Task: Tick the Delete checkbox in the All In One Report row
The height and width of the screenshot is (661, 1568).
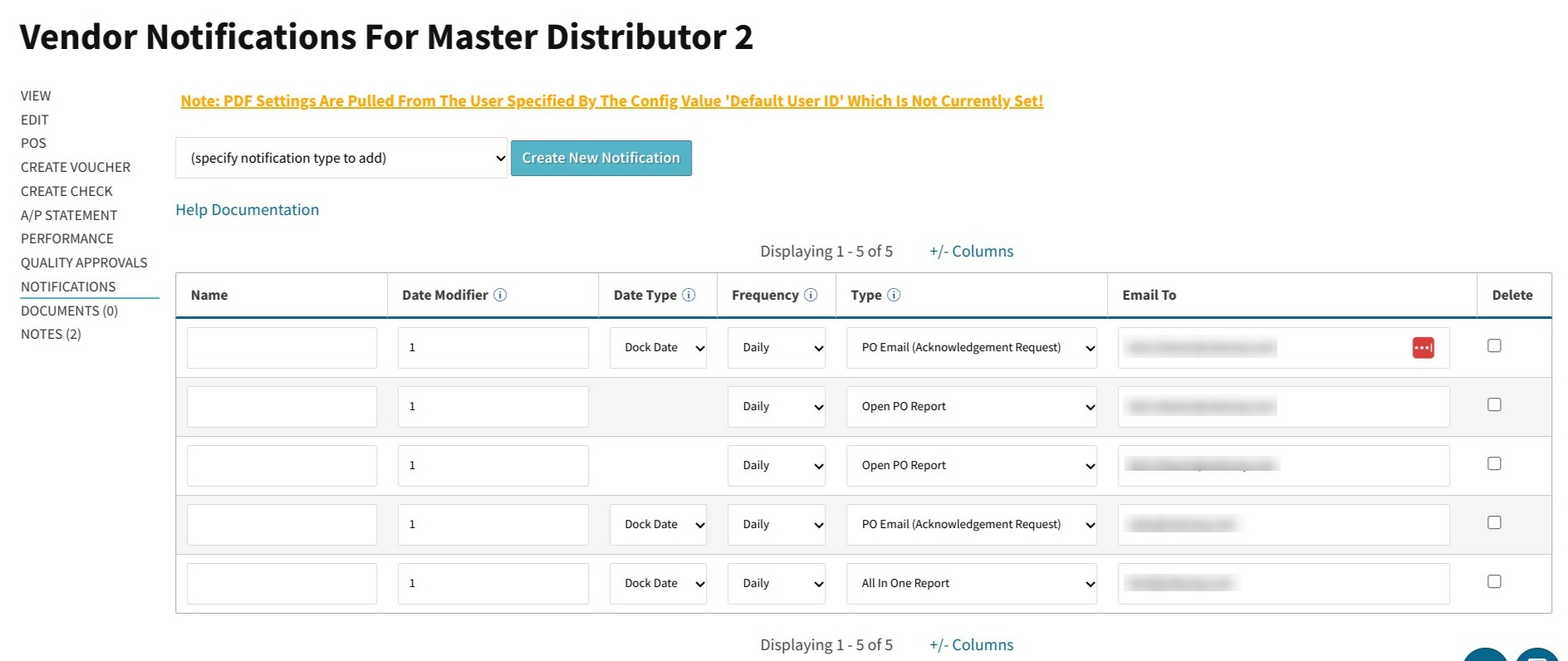Action: (1494, 581)
